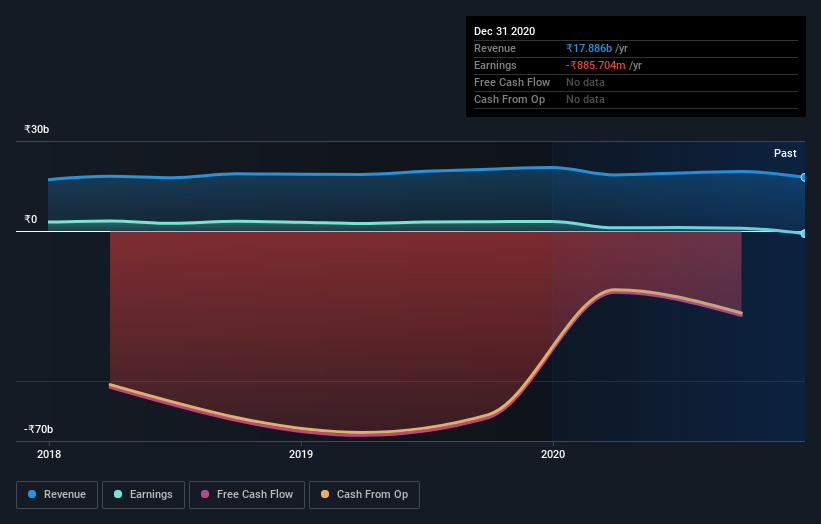The height and width of the screenshot is (524, 821).
Task: Click the ₹0 y-axis label
Action: (31, 219)
